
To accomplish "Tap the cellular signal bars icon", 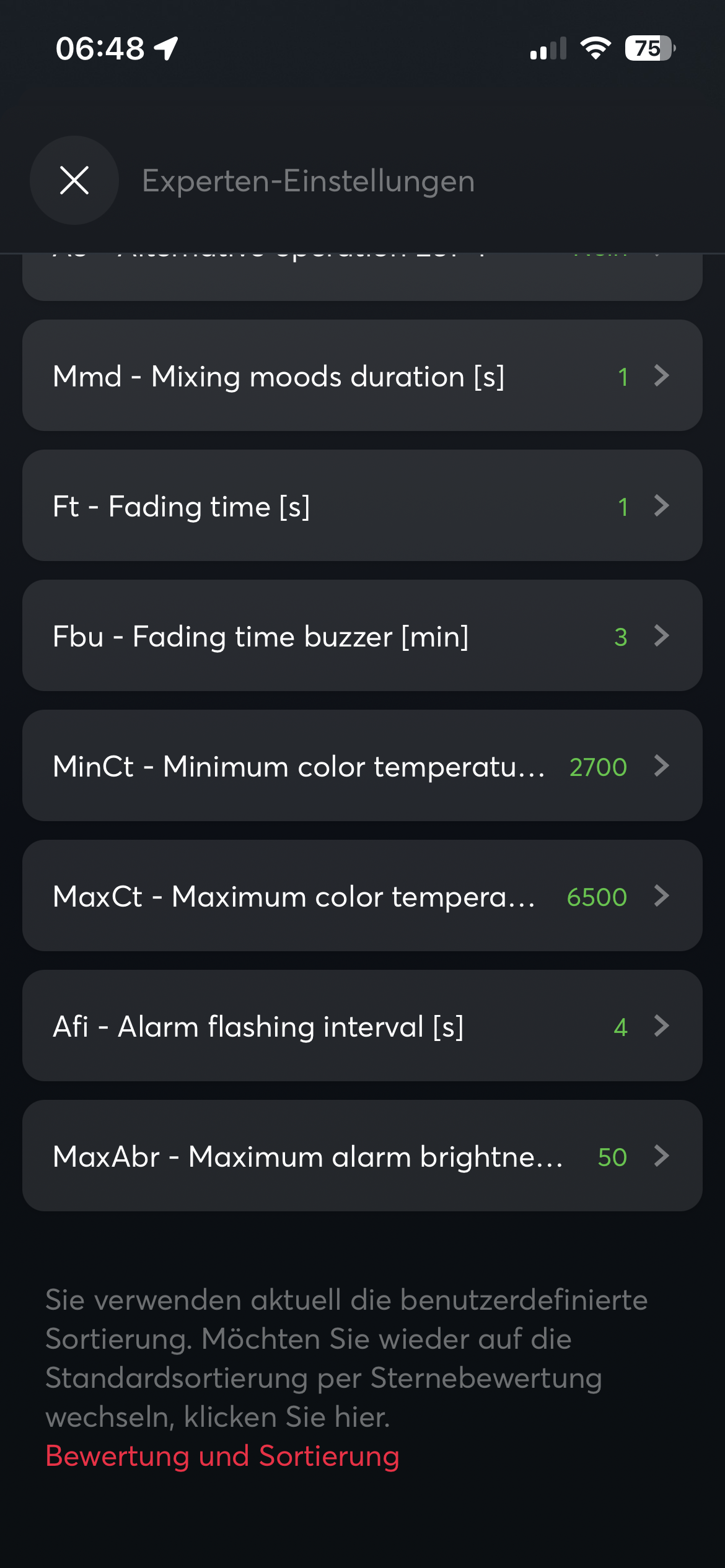I will pyautogui.click(x=548, y=48).
